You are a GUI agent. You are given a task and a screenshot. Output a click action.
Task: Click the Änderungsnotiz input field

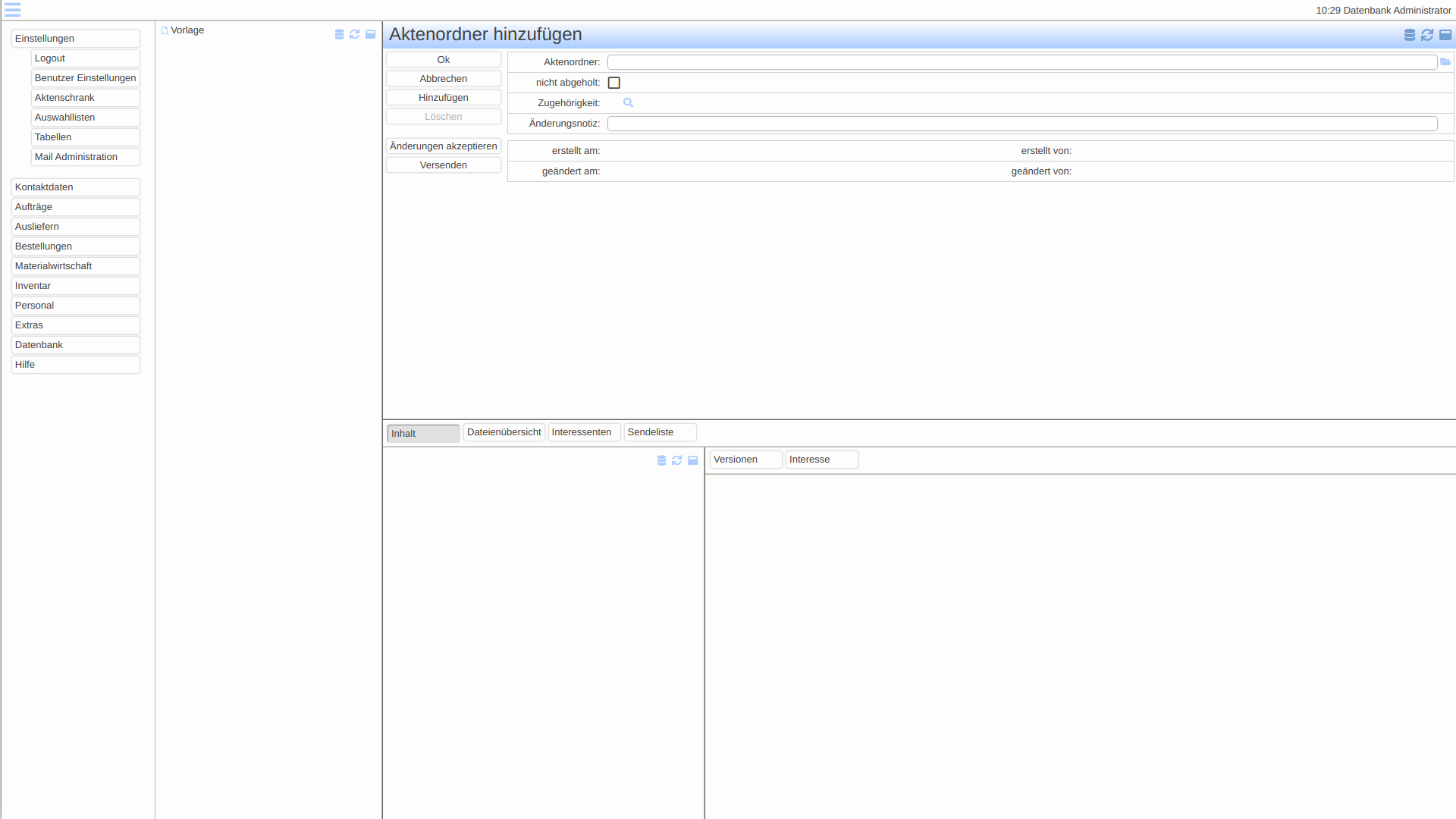[x=1021, y=124]
